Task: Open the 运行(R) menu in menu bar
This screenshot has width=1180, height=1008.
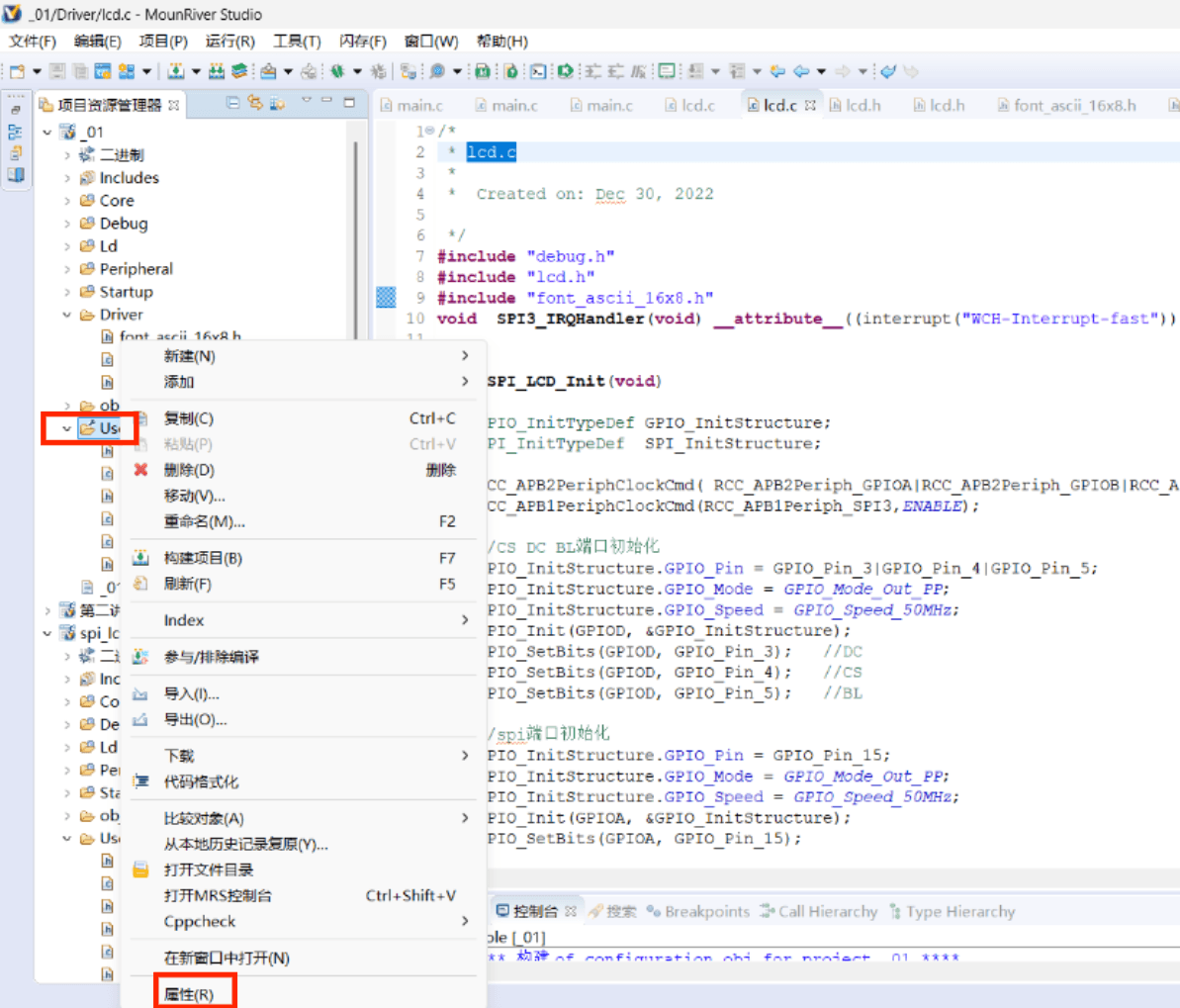Action: pos(229,41)
